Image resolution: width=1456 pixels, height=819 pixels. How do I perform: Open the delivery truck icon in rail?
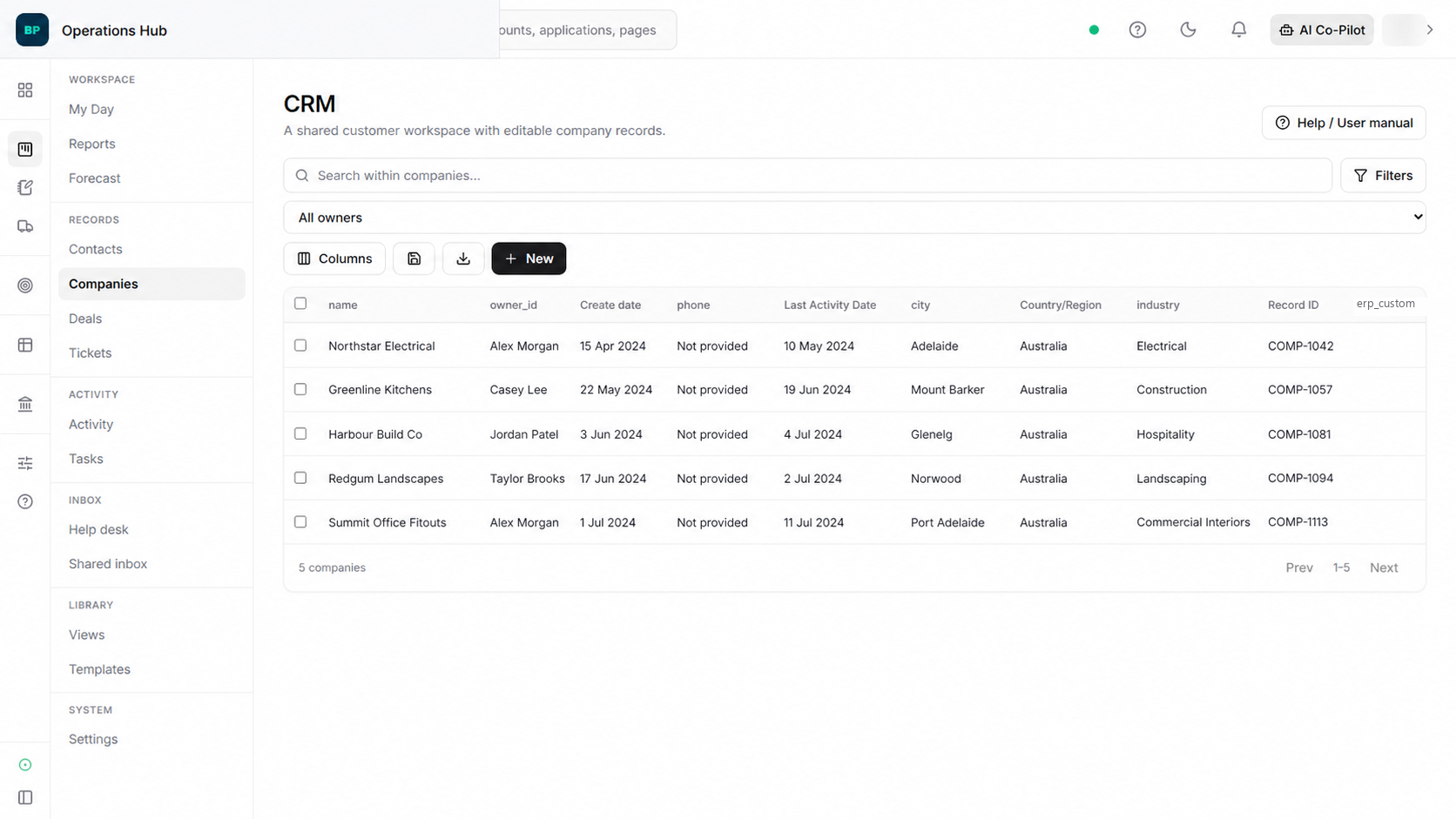[25, 226]
